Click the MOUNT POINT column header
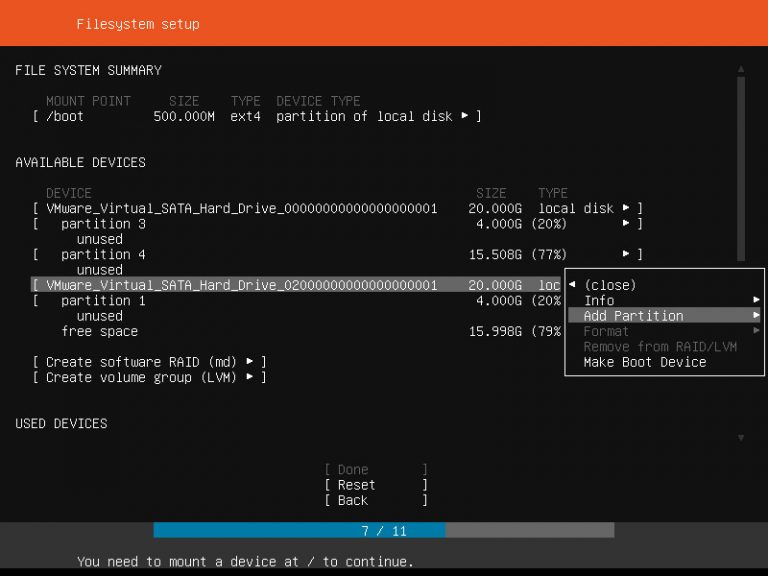The image size is (768, 576). pos(88,101)
